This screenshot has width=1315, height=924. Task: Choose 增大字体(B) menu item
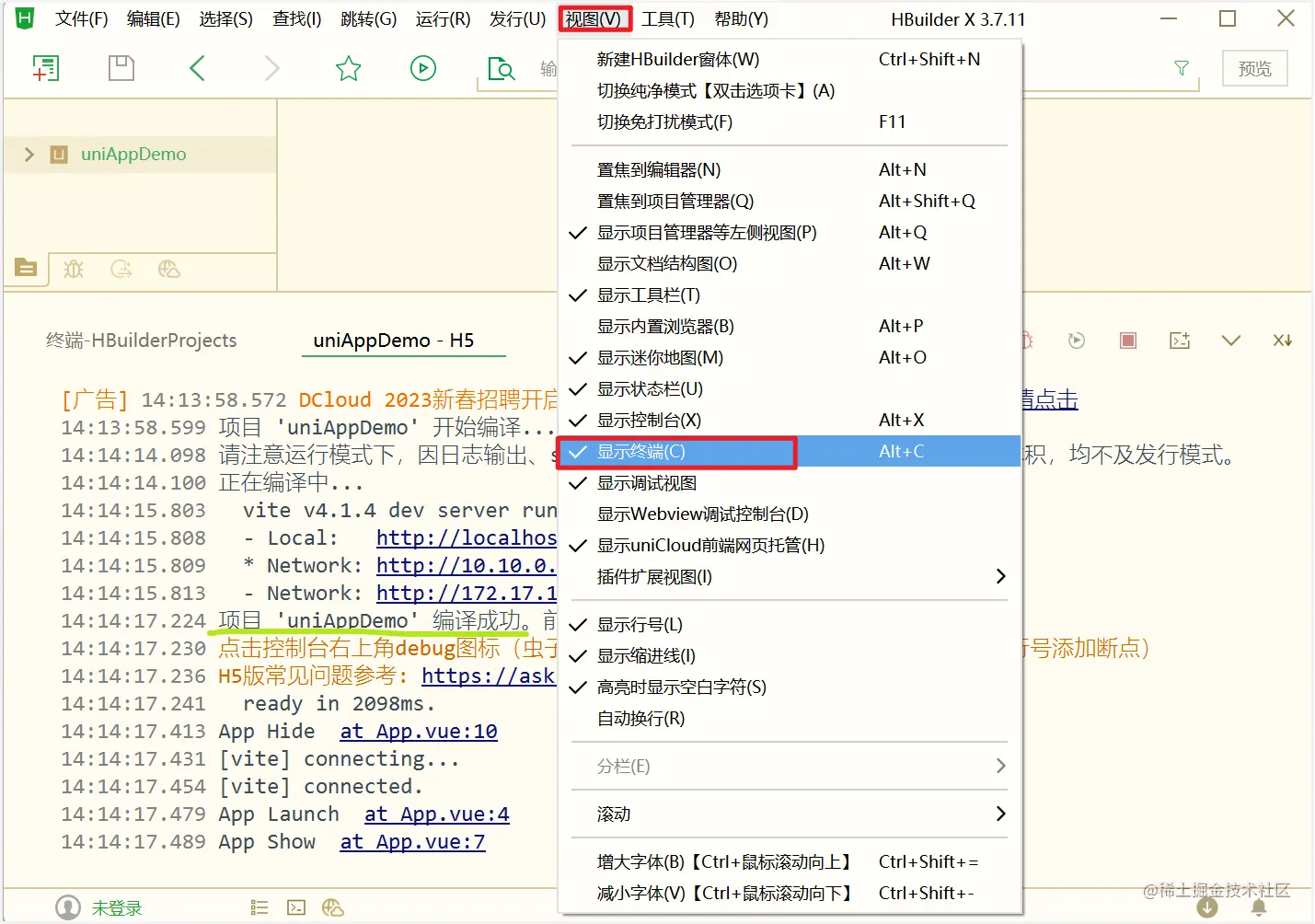click(x=790, y=862)
